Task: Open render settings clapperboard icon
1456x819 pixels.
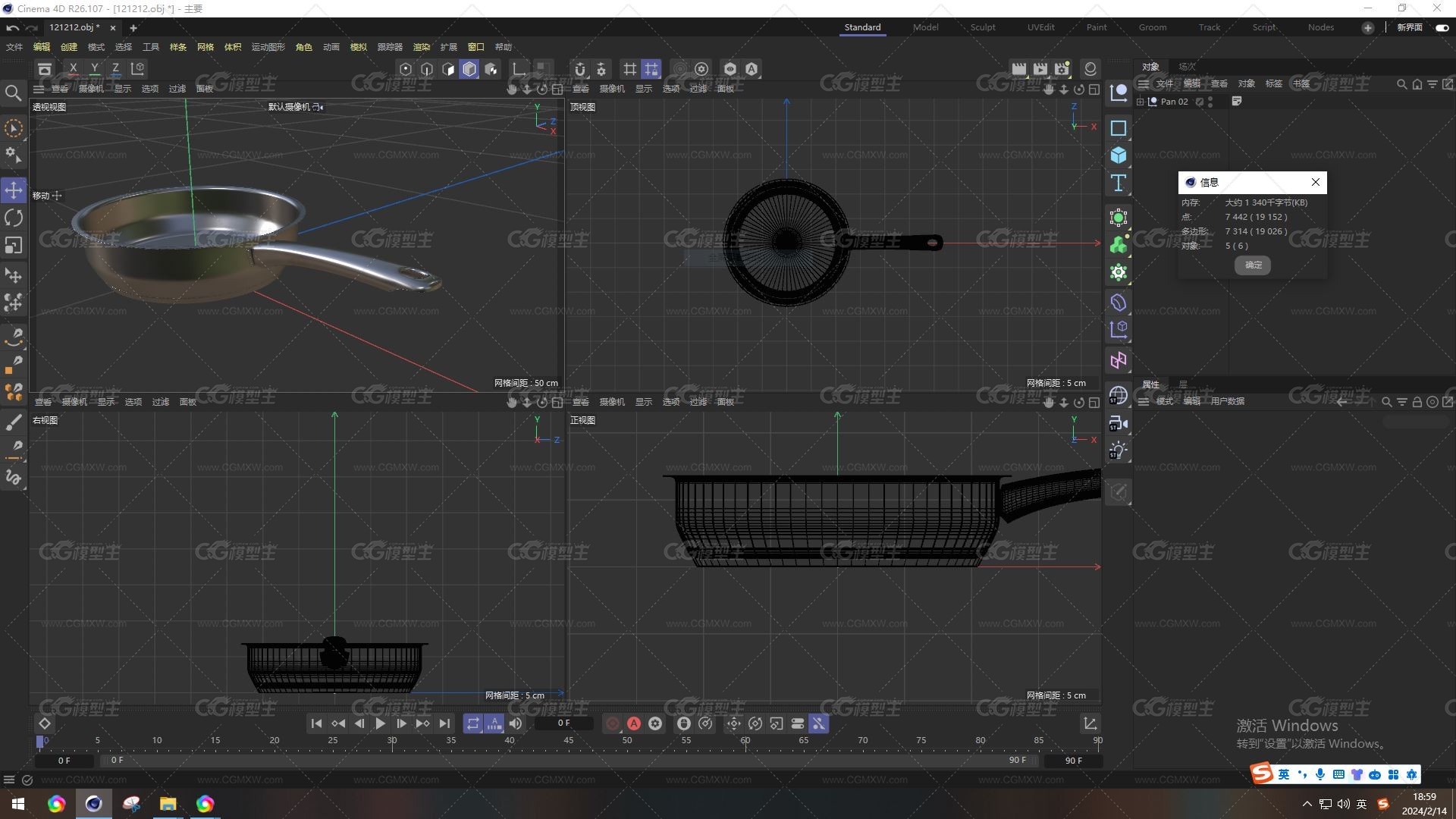Action: coord(1062,69)
